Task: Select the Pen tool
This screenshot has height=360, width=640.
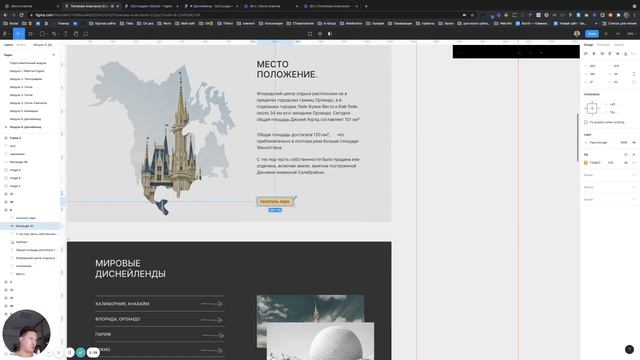Action: coord(54,34)
